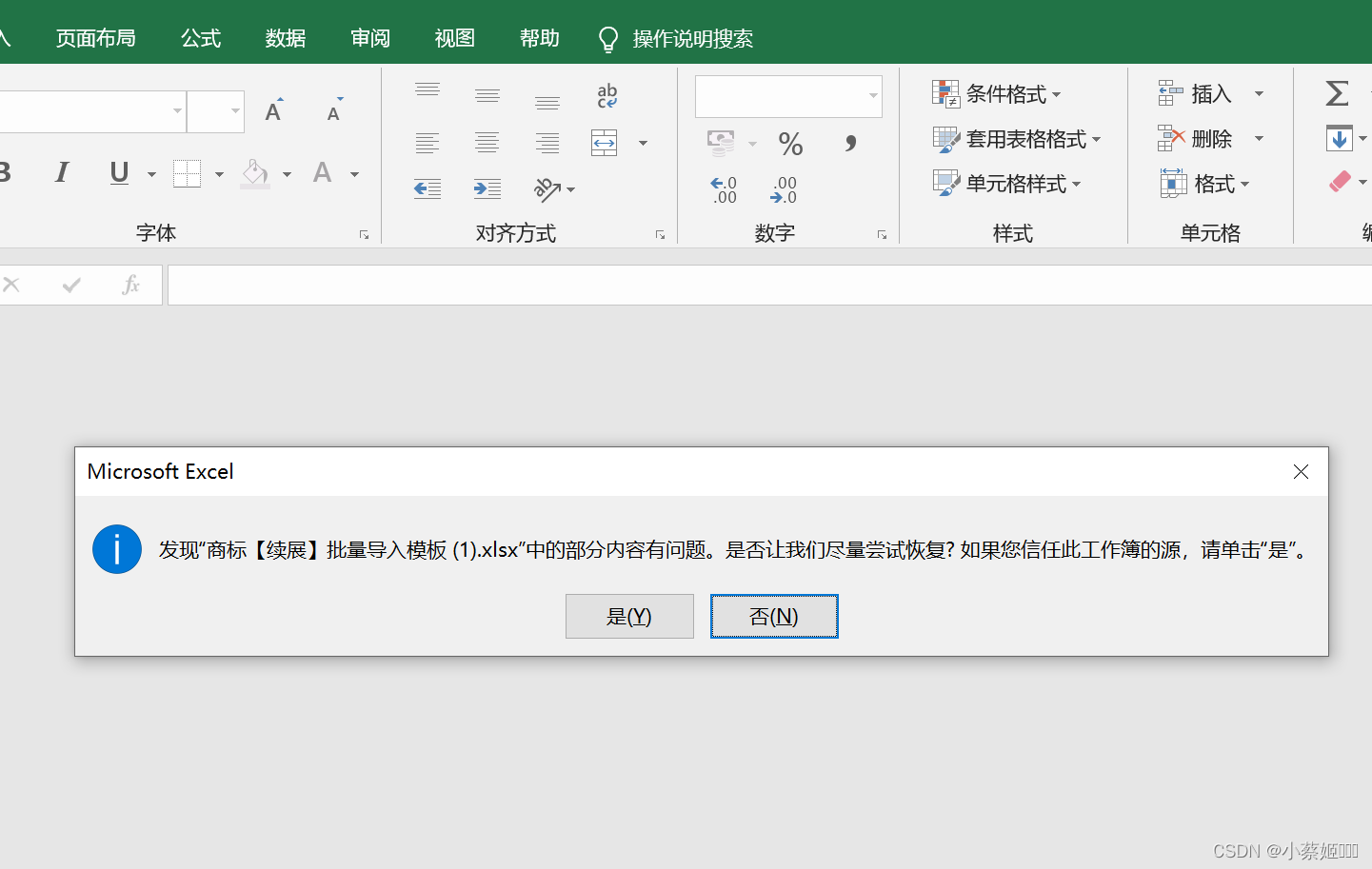Click the fill color bucket
The image size is (1372, 869).
click(255, 173)
